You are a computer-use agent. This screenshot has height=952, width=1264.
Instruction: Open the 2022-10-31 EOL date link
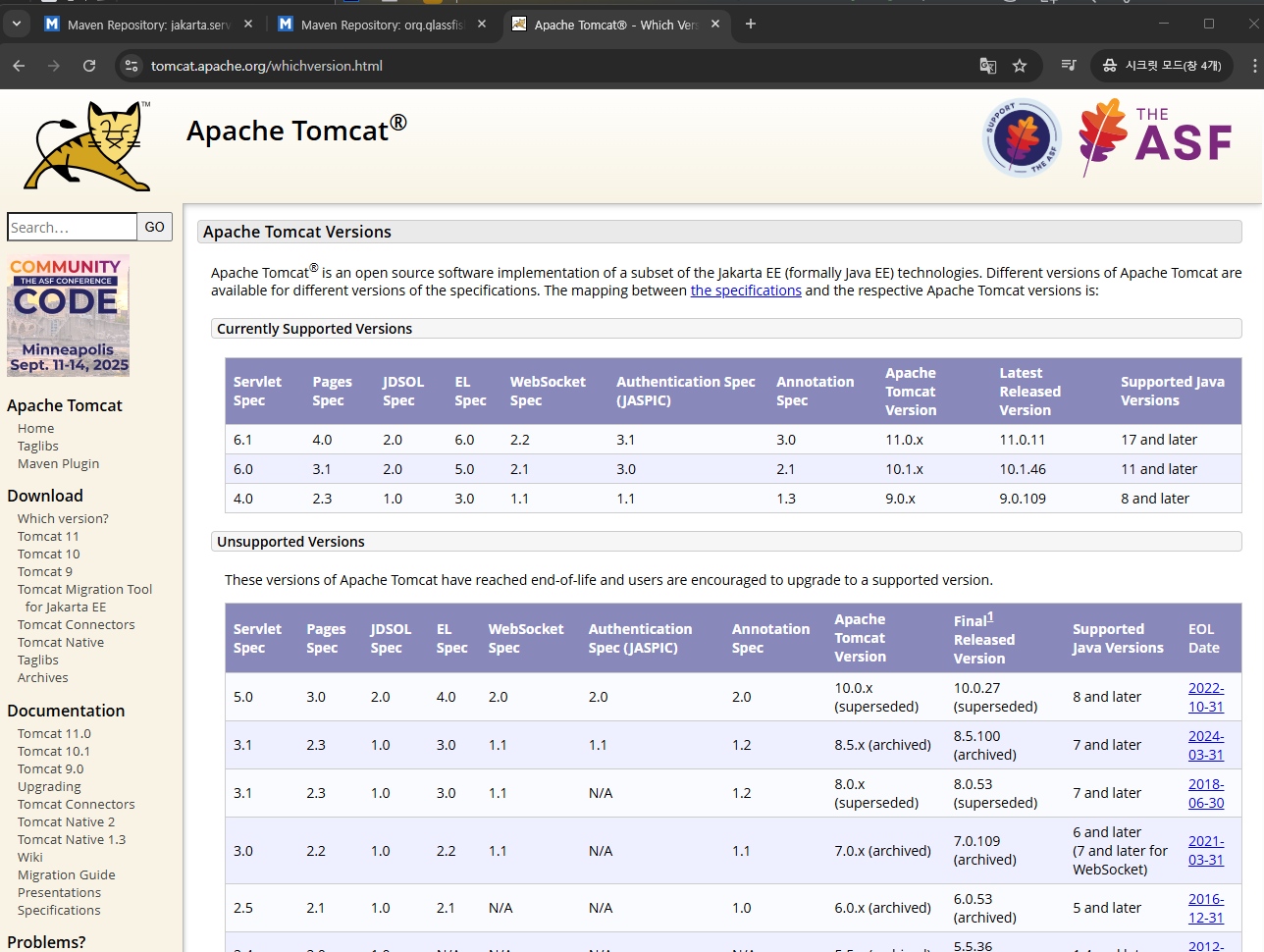[1206, 697]
